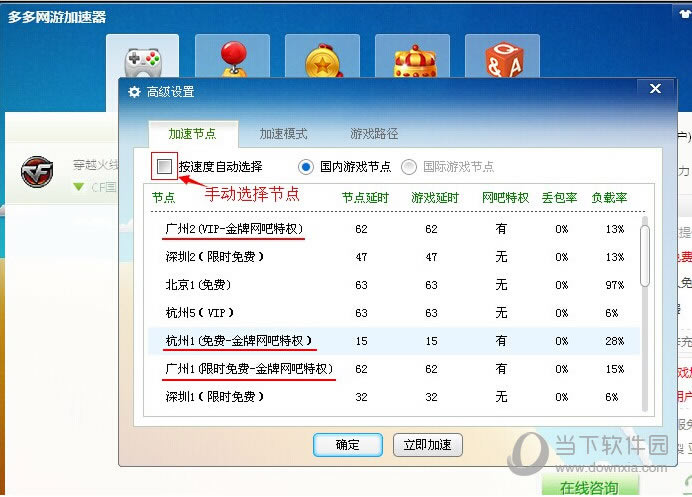This screenshot has height=497, width=692.
Task: Click the 立即加速 button
Action: pos(428,445)
